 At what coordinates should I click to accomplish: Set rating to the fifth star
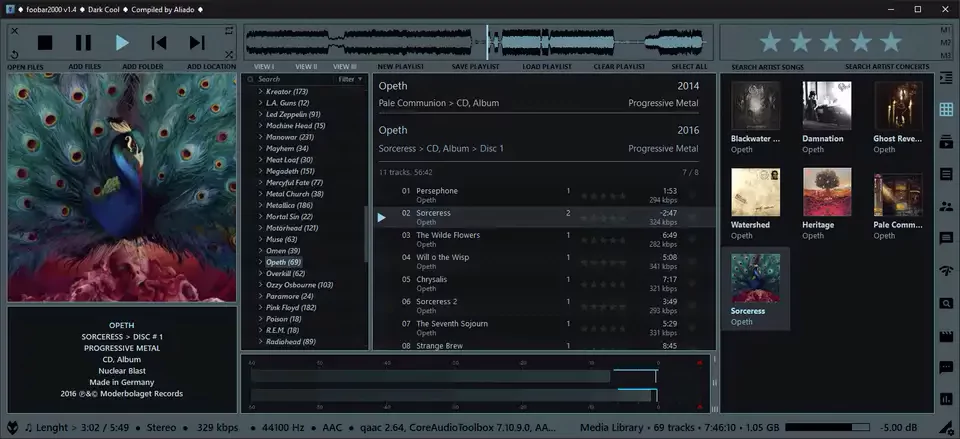(891, 42)
